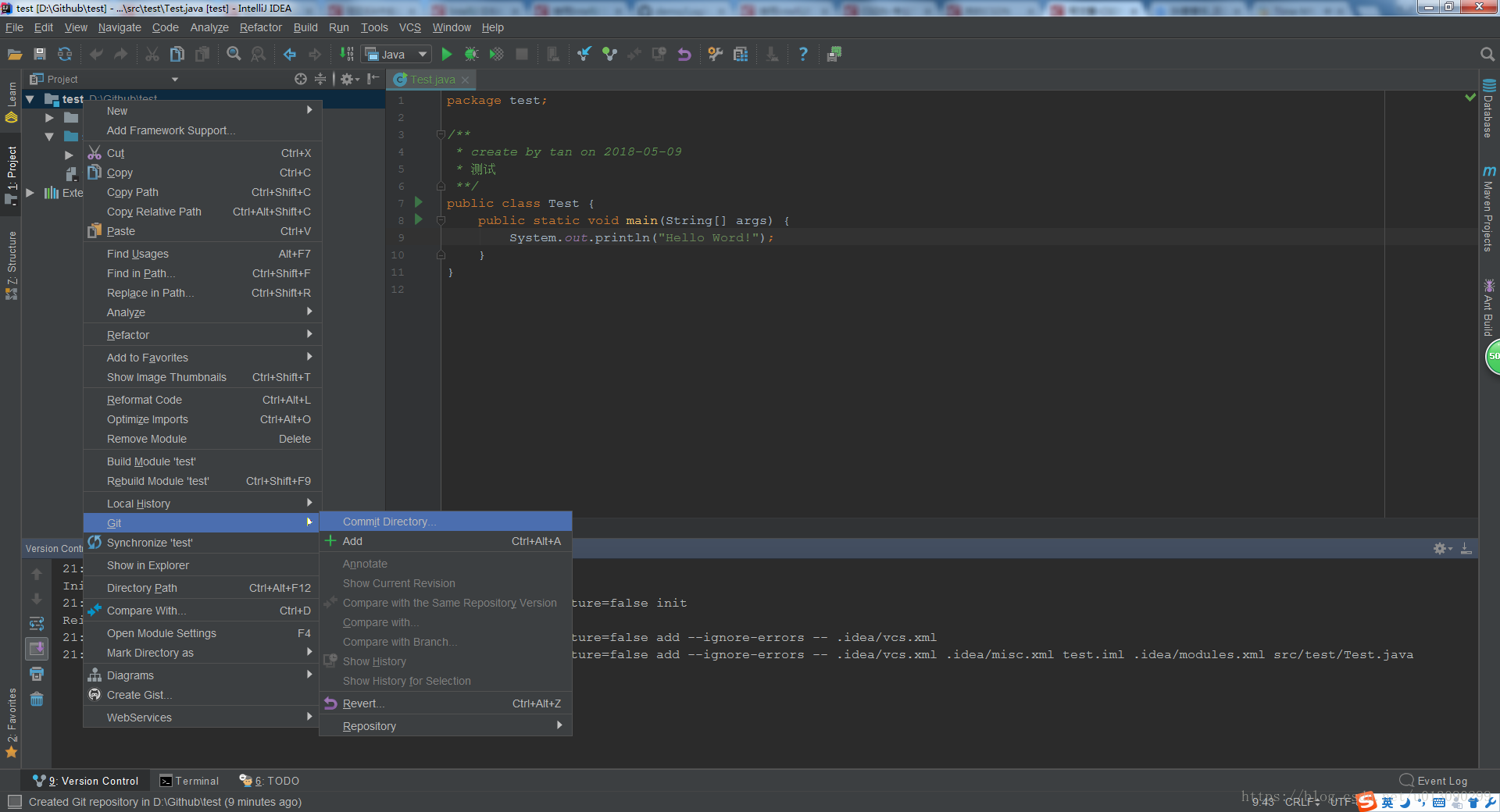
Task: Click the Build project icon
Action: (x=347, y=55)
